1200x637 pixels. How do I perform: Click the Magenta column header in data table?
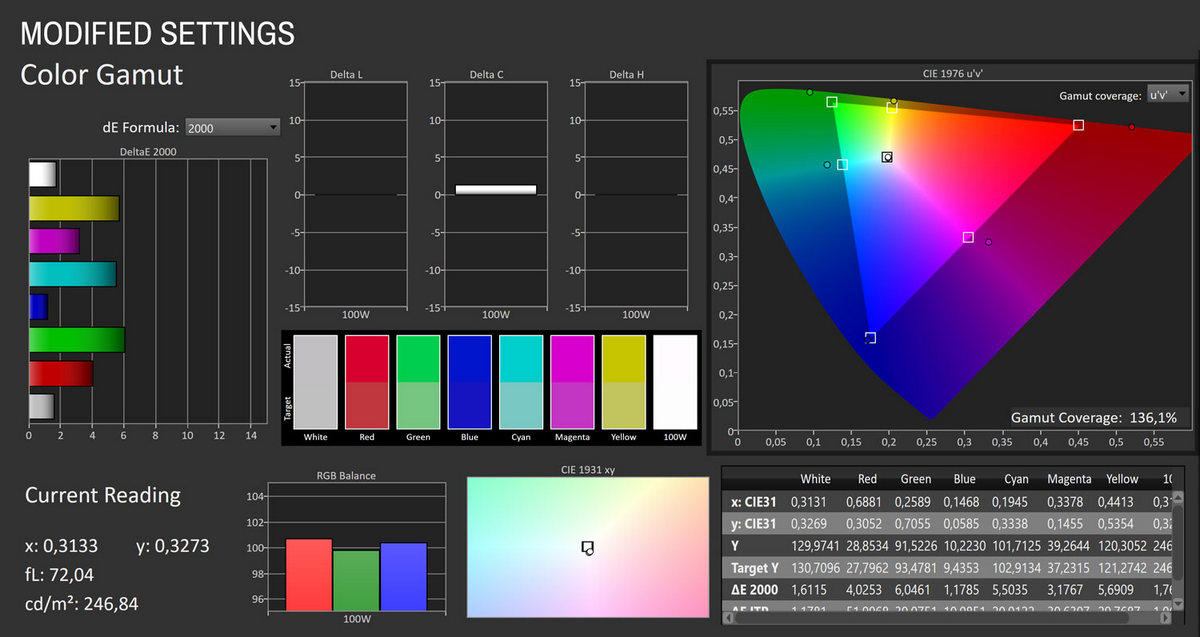[1068, 479]
